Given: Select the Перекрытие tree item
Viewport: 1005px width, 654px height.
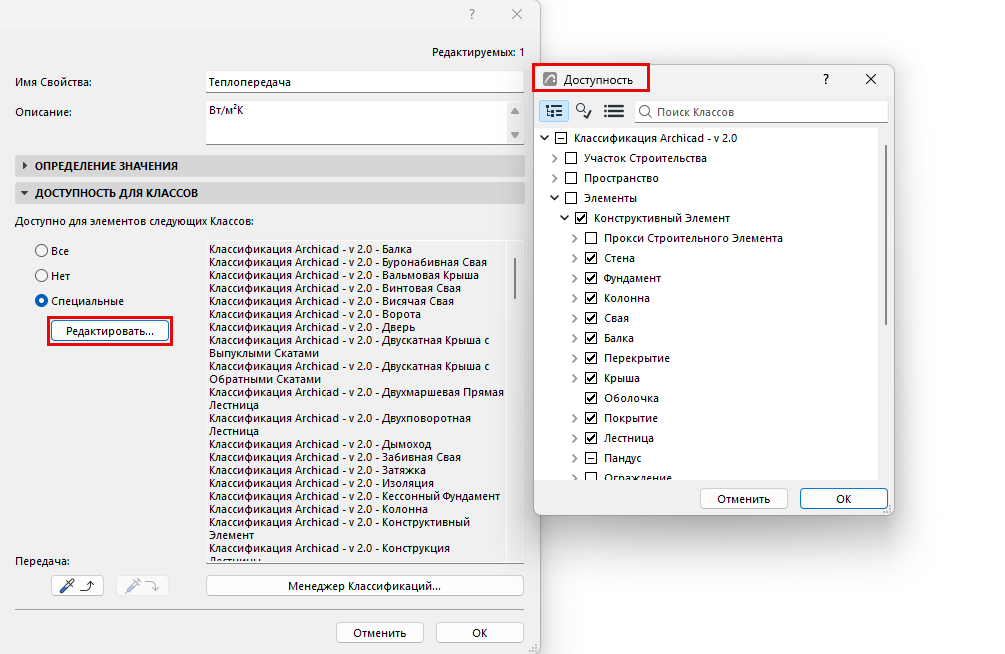Looking at the screenshot, I should pyautogui.click(x=636, y=358).
